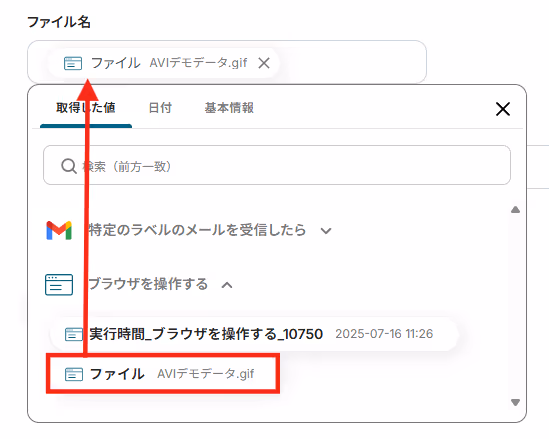
Task: Close the value picker panel
Action: point(503,109)
